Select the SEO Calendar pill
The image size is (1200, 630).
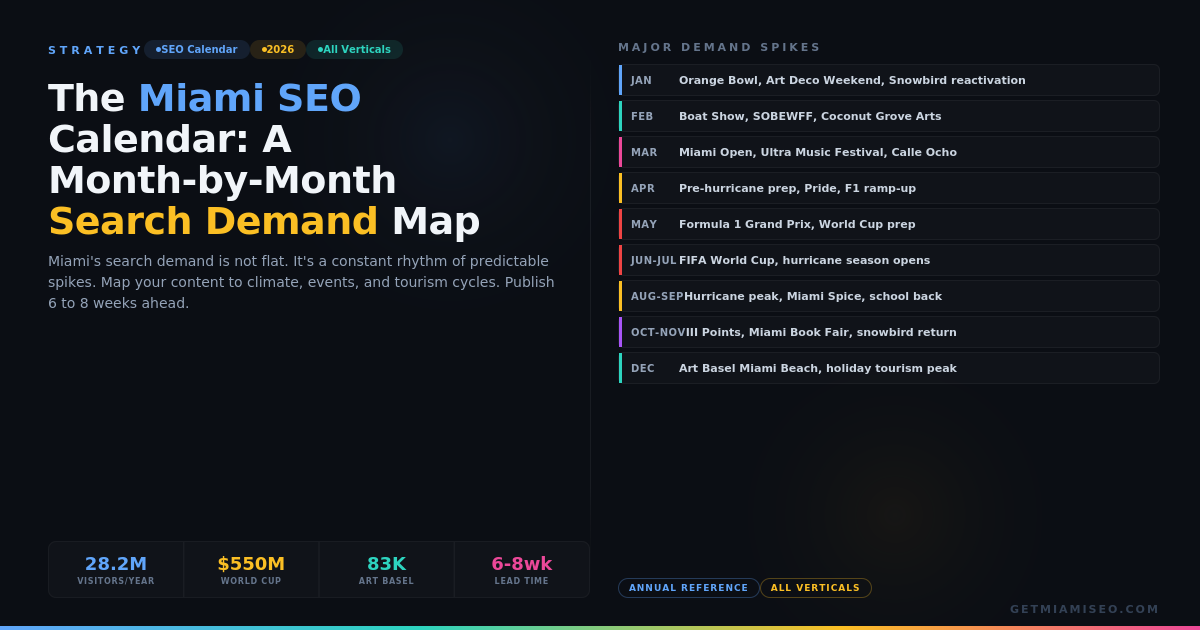coord(197,49)
